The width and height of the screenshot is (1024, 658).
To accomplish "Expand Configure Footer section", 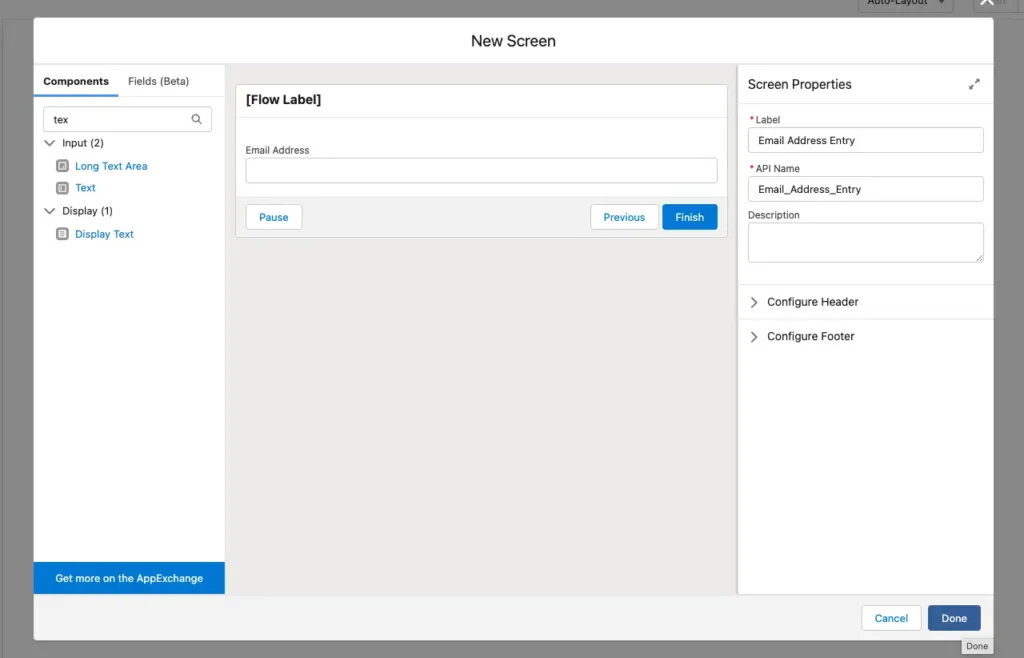I will point(754,337).
